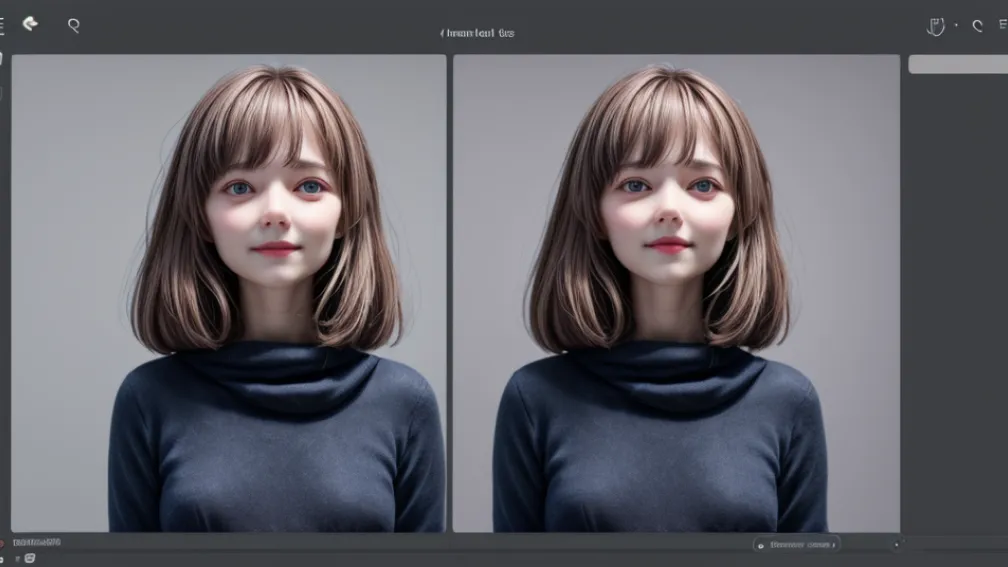Viewport: 1008px width, 567px height.
Task: Click the white back arrow icon
Action: point(30,24)
